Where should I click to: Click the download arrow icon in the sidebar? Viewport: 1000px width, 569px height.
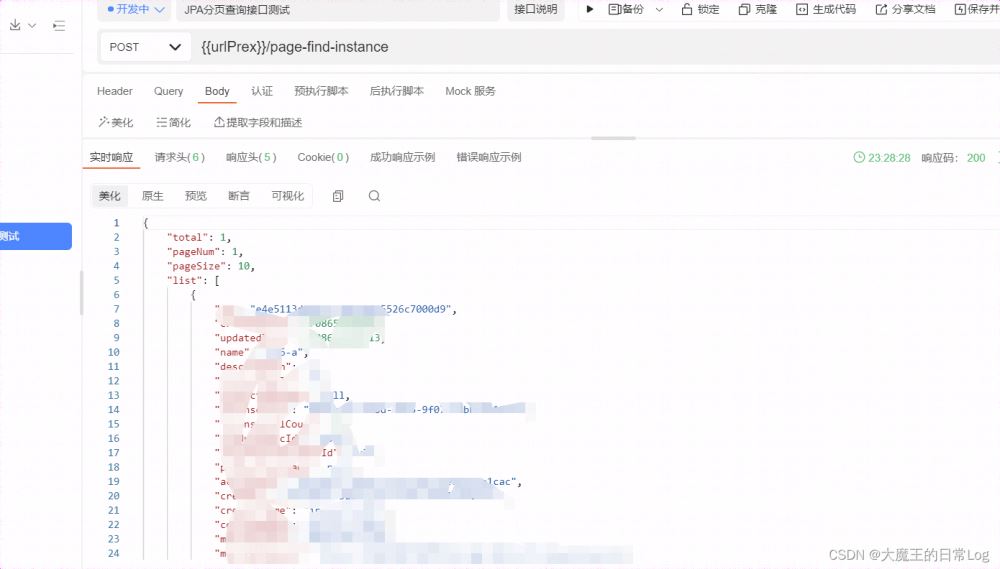tap(15, 25)
